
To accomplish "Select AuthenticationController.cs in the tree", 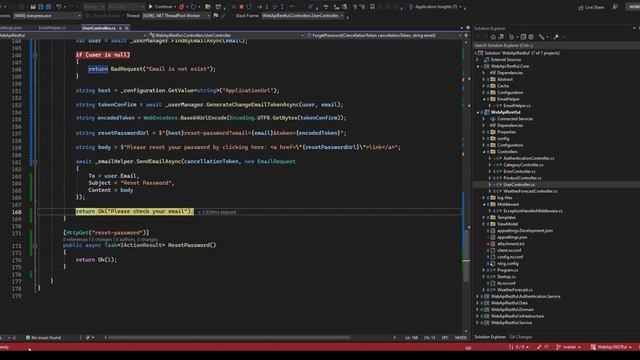I will (529, 158).
